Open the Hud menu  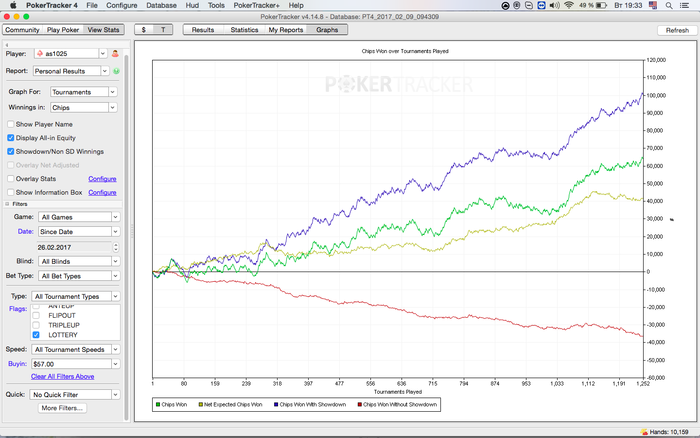(x=192, y=5)
